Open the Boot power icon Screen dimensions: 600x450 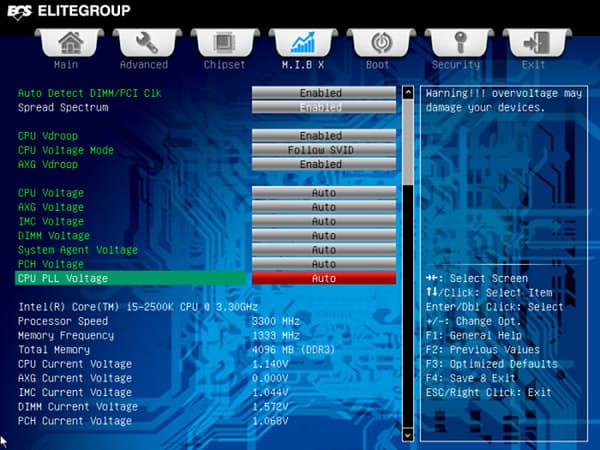coord(381,43)
